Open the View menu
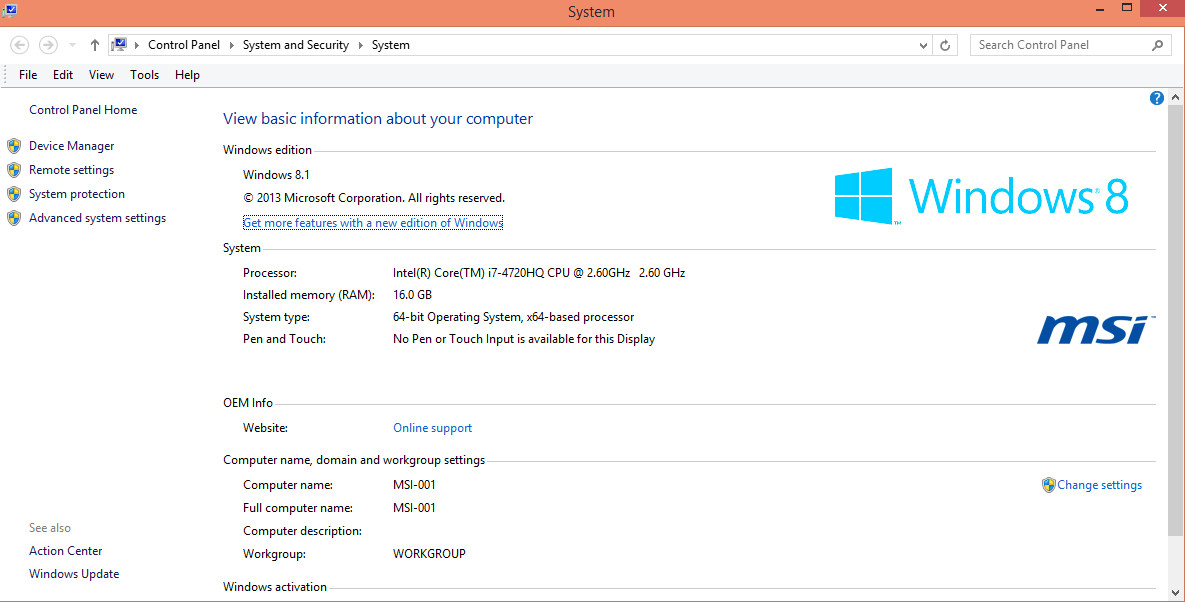Image resolution: width=1185 pixels, height=602 pixels. tap(101, 75)
